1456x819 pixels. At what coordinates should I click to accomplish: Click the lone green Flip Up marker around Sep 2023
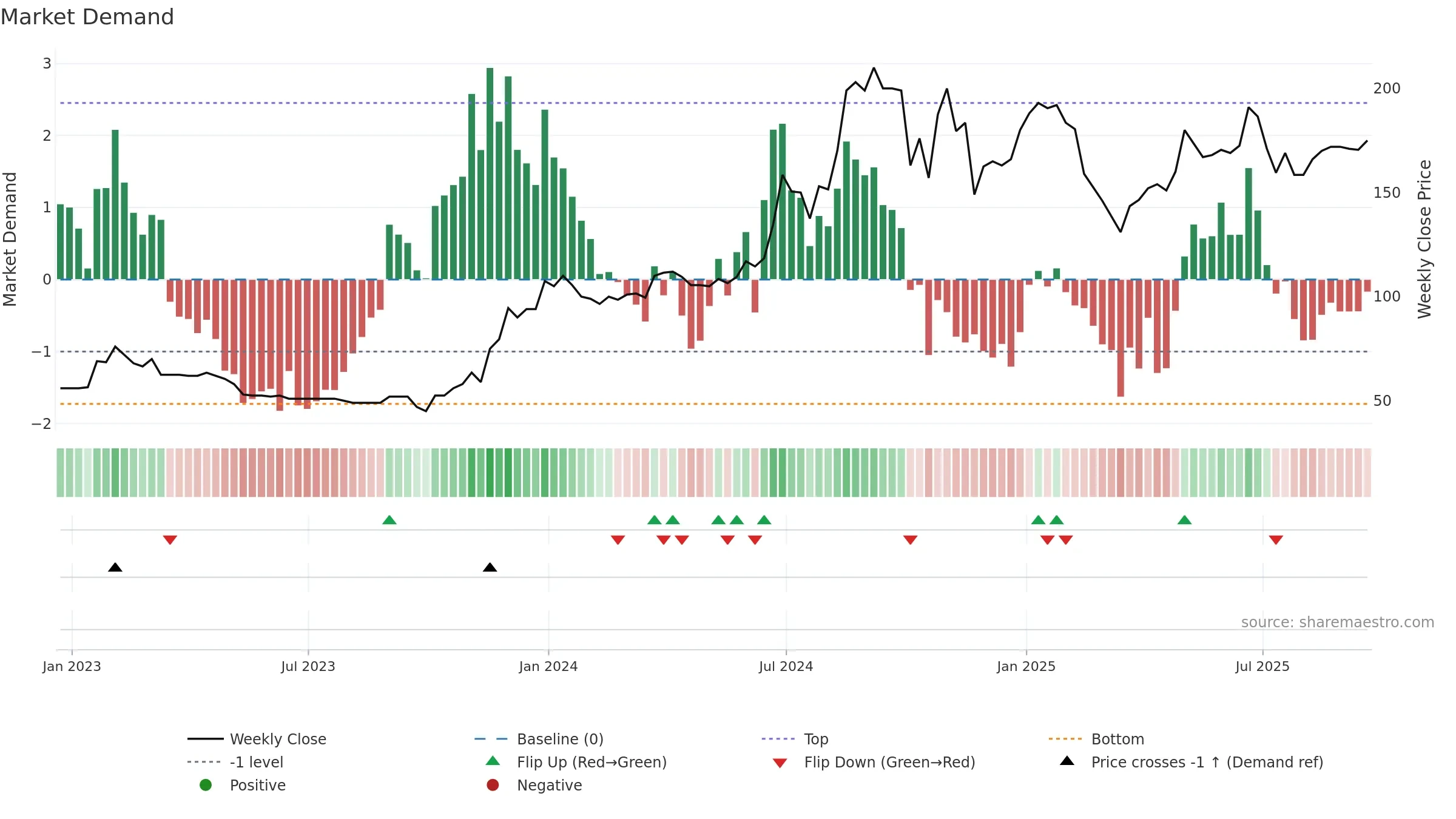click(389, 520)
